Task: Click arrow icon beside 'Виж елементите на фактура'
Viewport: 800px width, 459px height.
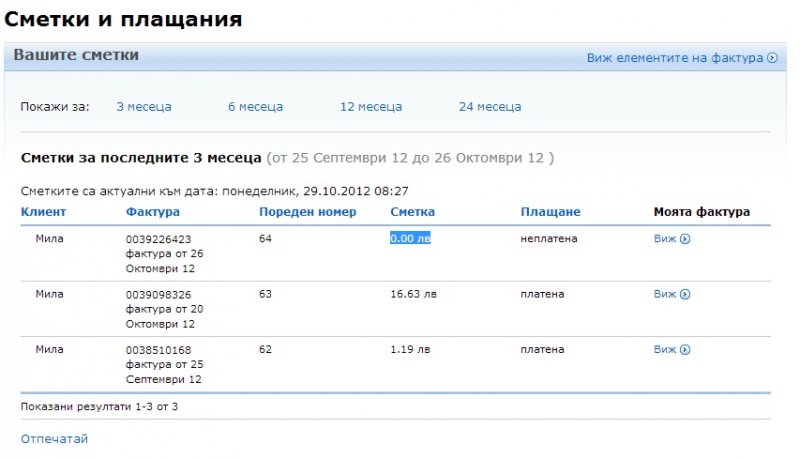Action: pyautogui.click(x=772, y=58)
